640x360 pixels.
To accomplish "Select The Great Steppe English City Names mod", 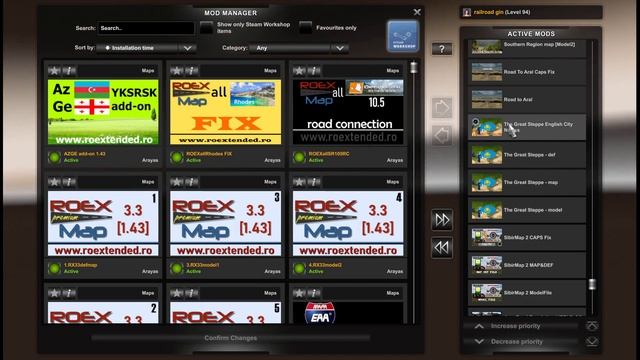I will pos(527,127).
